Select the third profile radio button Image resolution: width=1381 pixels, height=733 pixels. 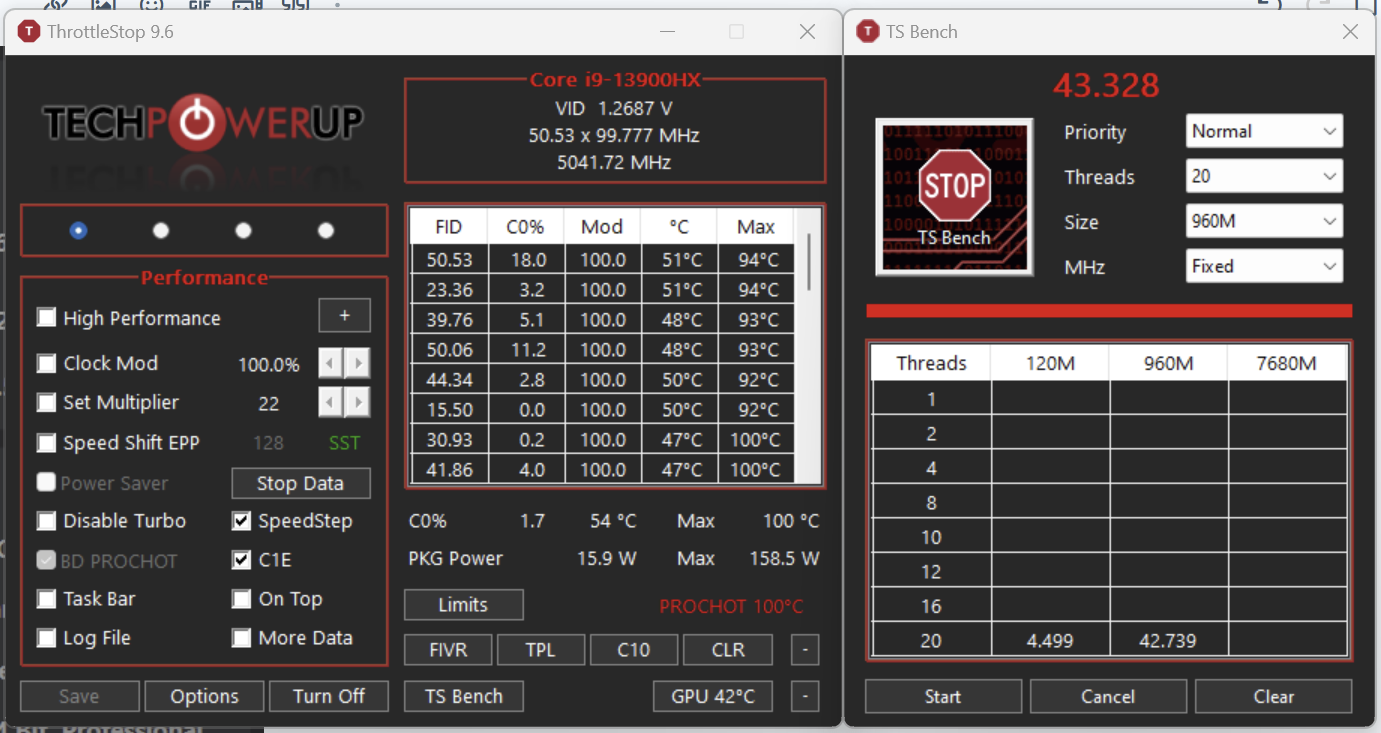(x=243, y=230)
